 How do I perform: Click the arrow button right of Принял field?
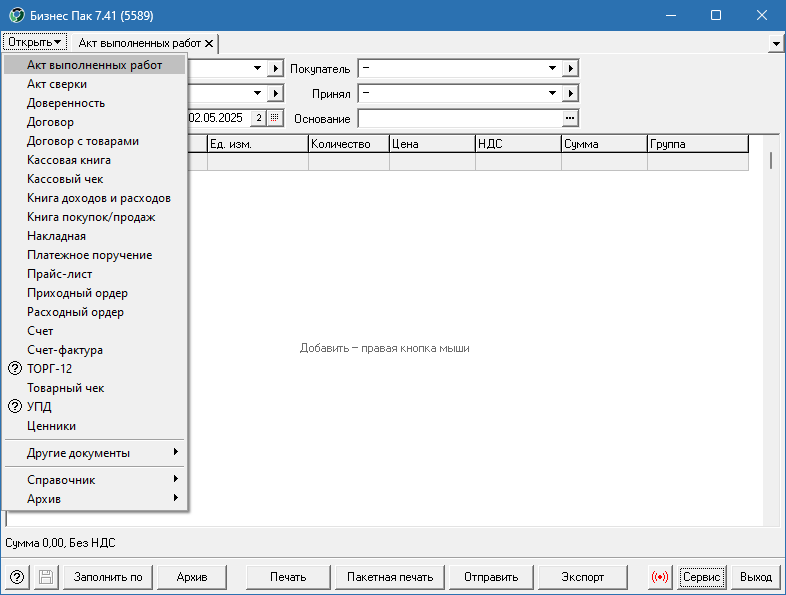coord(570,93)
